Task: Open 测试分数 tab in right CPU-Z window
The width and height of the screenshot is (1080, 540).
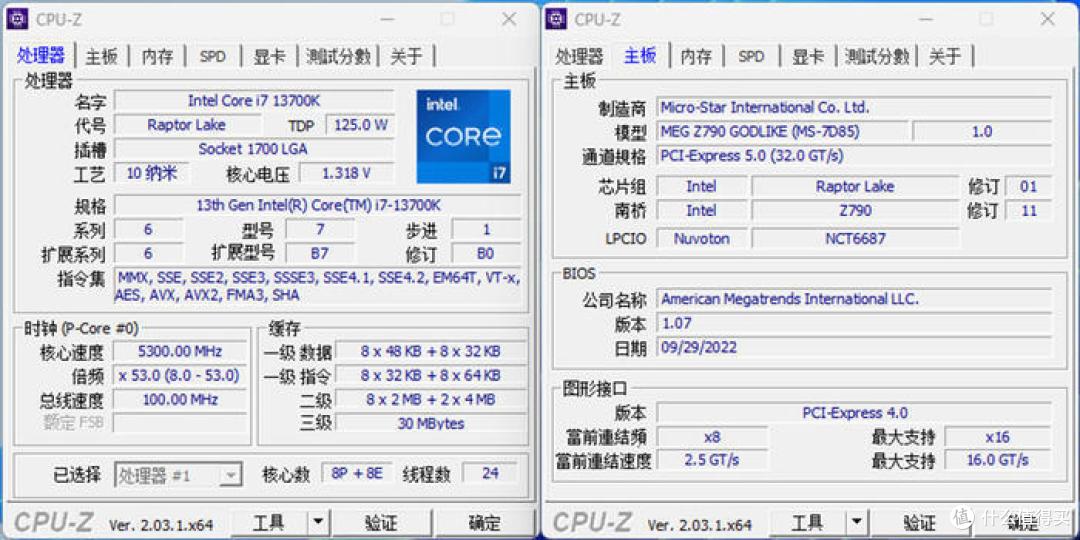Action: (877, 56)
